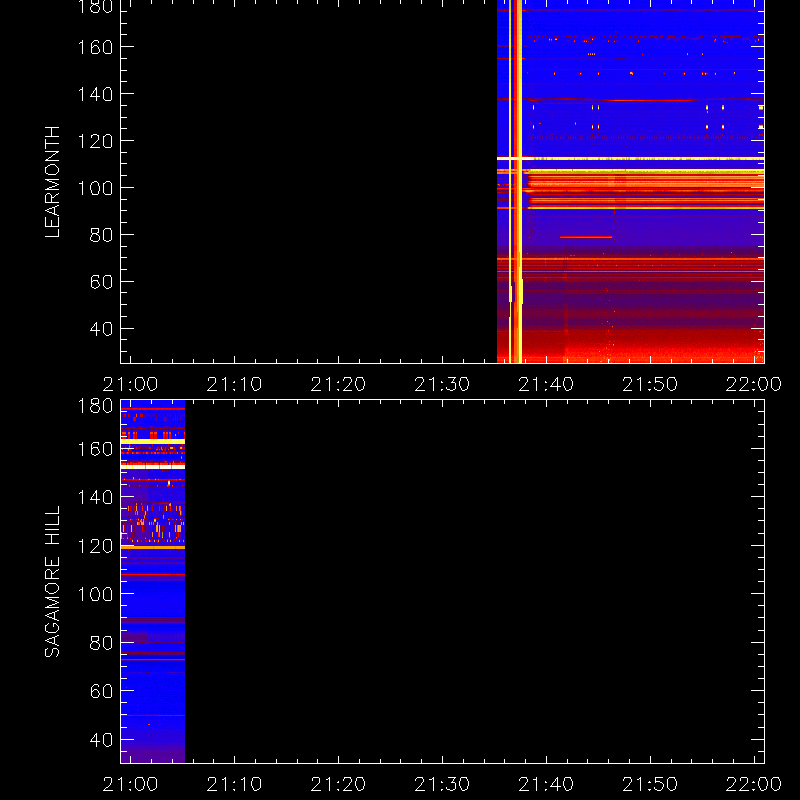Select the 160 tick label on Sagamore Hill plot
This screenshot has height=800, width=800.
[95, 449]
